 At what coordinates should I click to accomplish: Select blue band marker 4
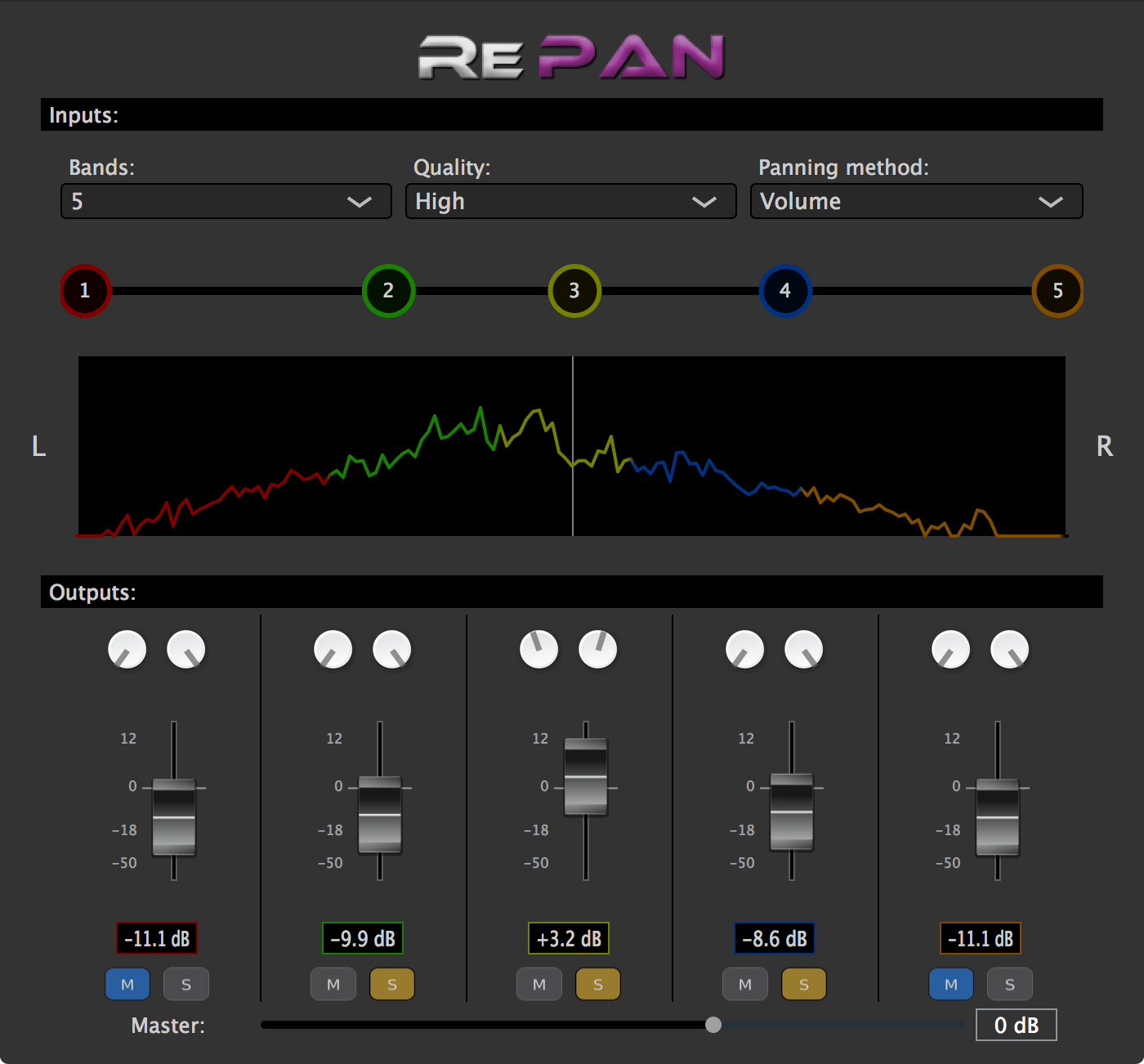785,291
